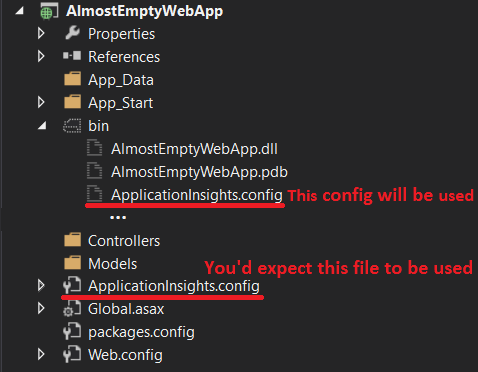This screenshot has height=372, width=478.
Task: Expand the Properties node arrow
Action: point(41,33)
